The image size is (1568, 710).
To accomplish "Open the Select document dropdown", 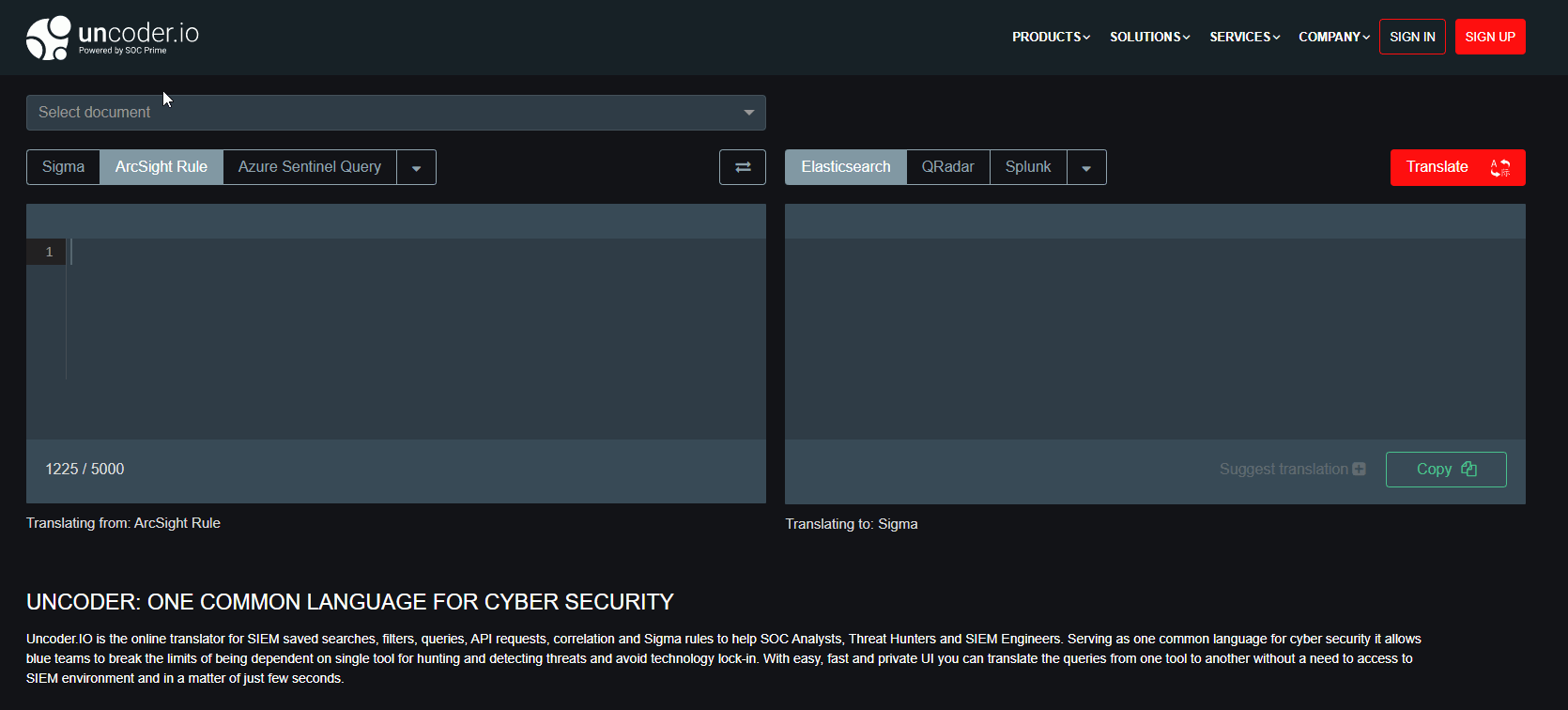I will coord(396,113).
